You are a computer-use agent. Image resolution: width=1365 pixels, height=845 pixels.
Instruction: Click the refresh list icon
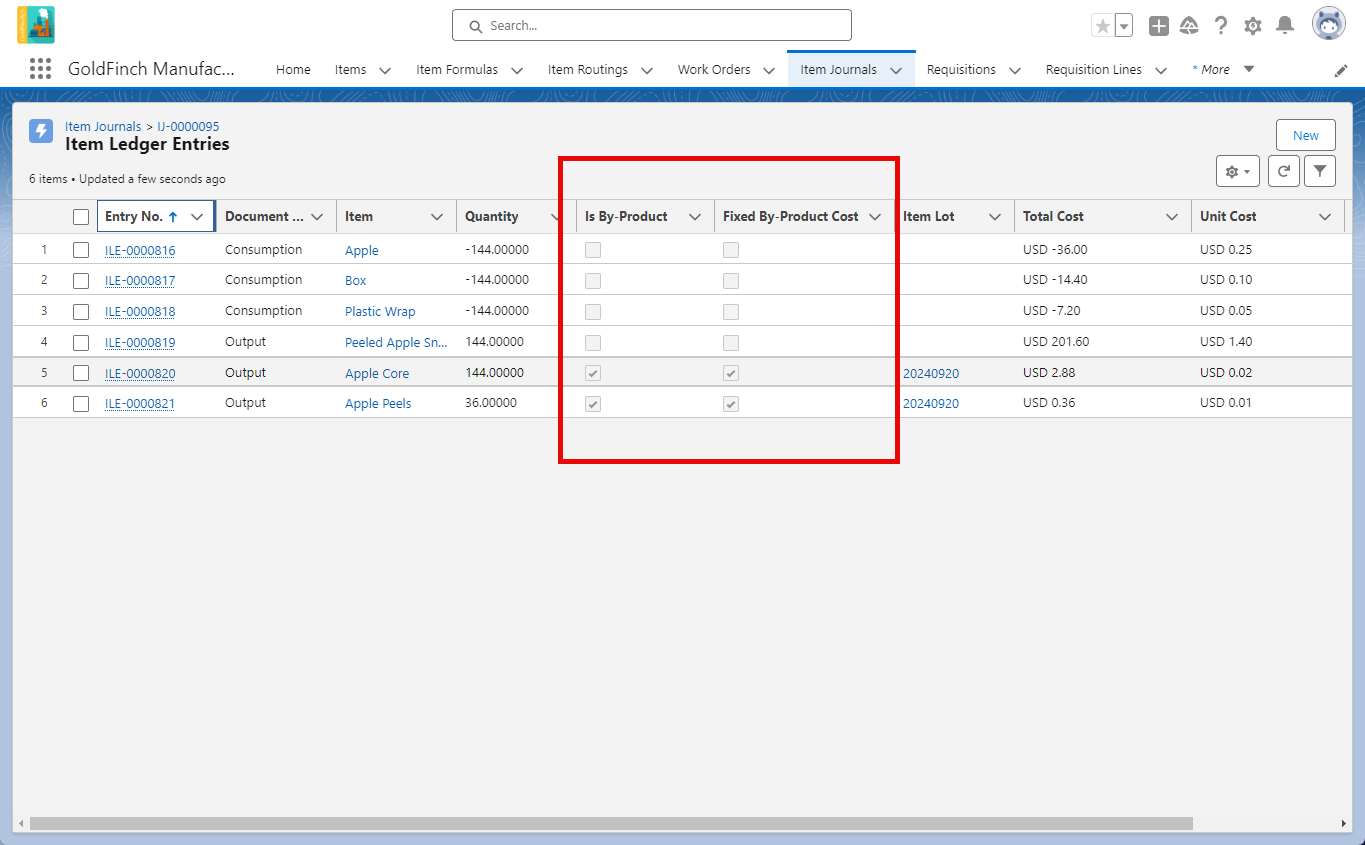point(1284,171)
